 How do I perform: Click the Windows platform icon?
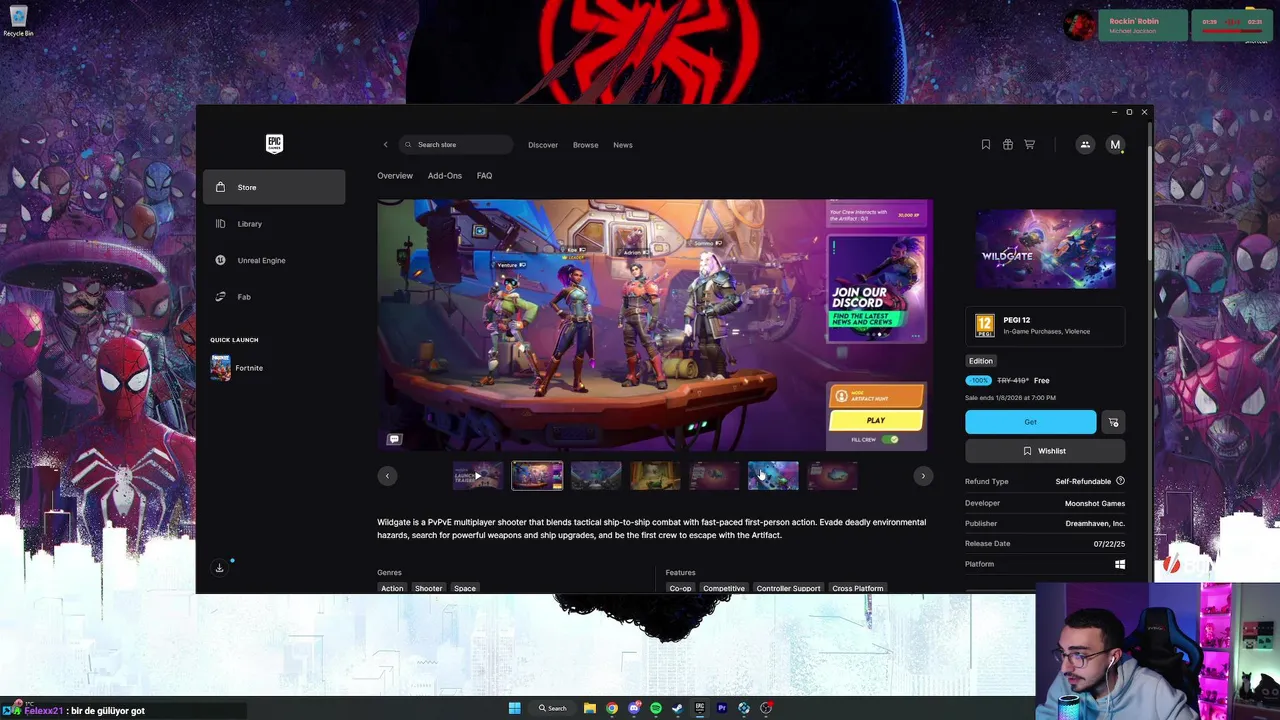point(1120,564)
